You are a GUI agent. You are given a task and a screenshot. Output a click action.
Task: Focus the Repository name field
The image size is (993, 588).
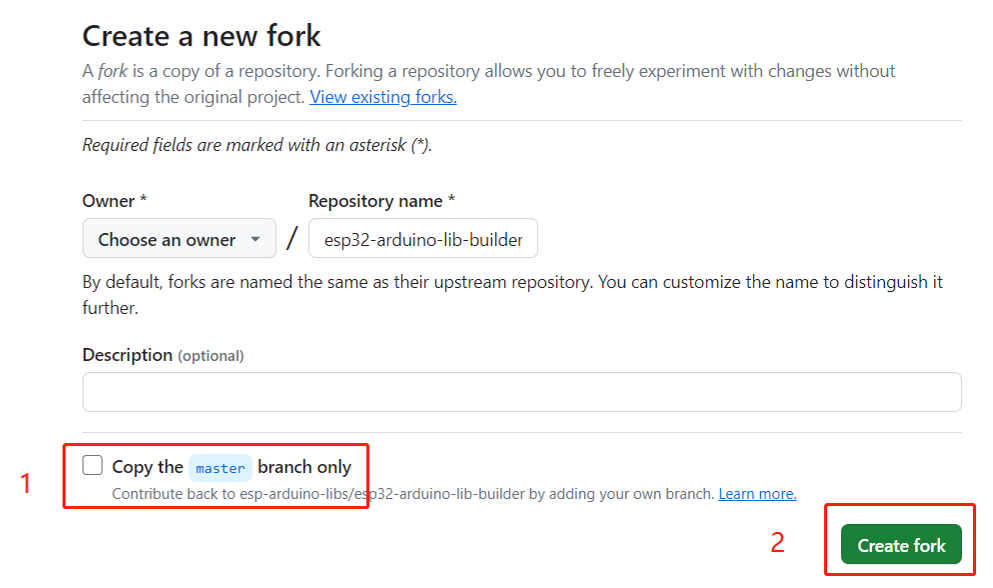point(423,239)
